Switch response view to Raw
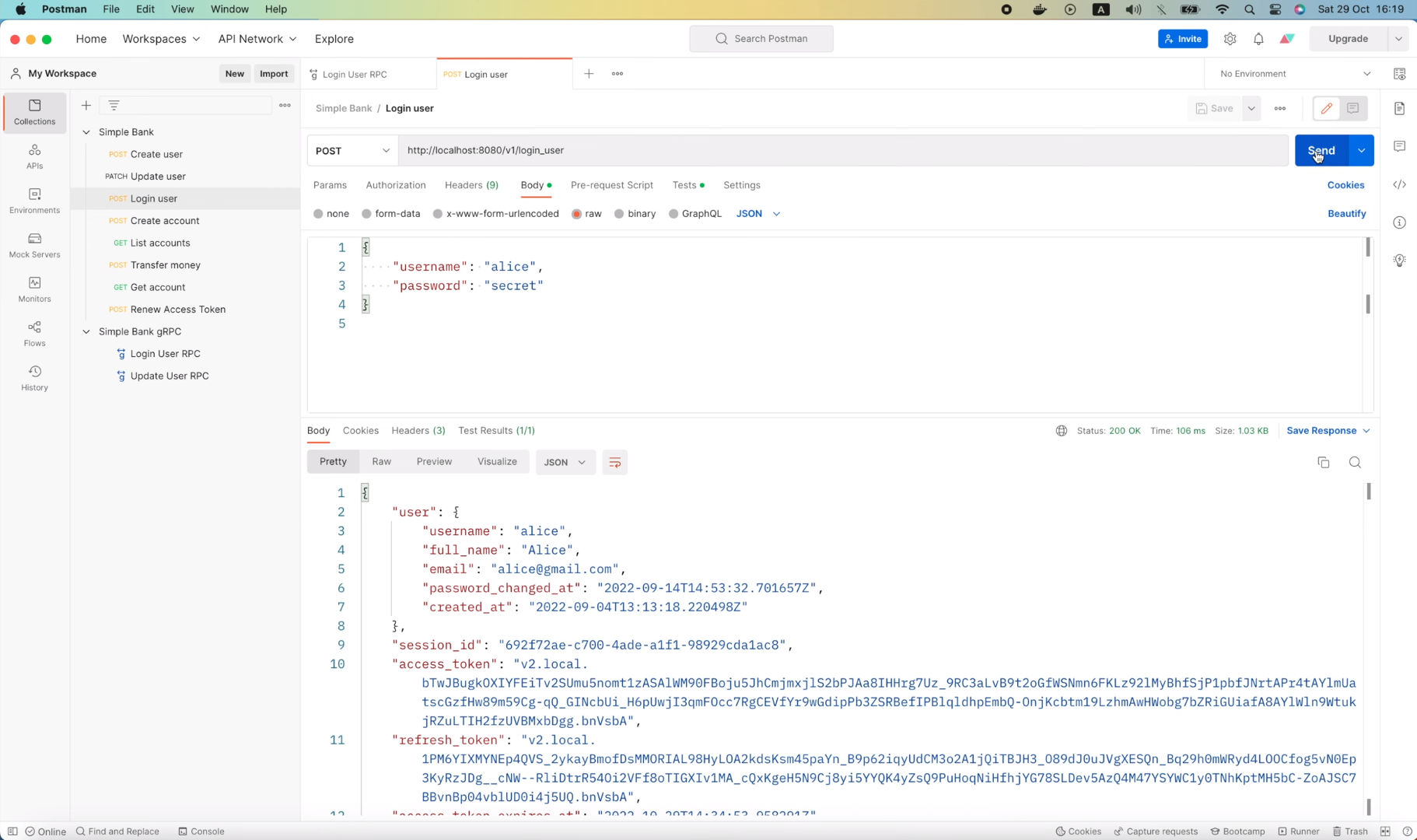The width and height of the screenshot is (1417, 840). [x=382, y=461]
